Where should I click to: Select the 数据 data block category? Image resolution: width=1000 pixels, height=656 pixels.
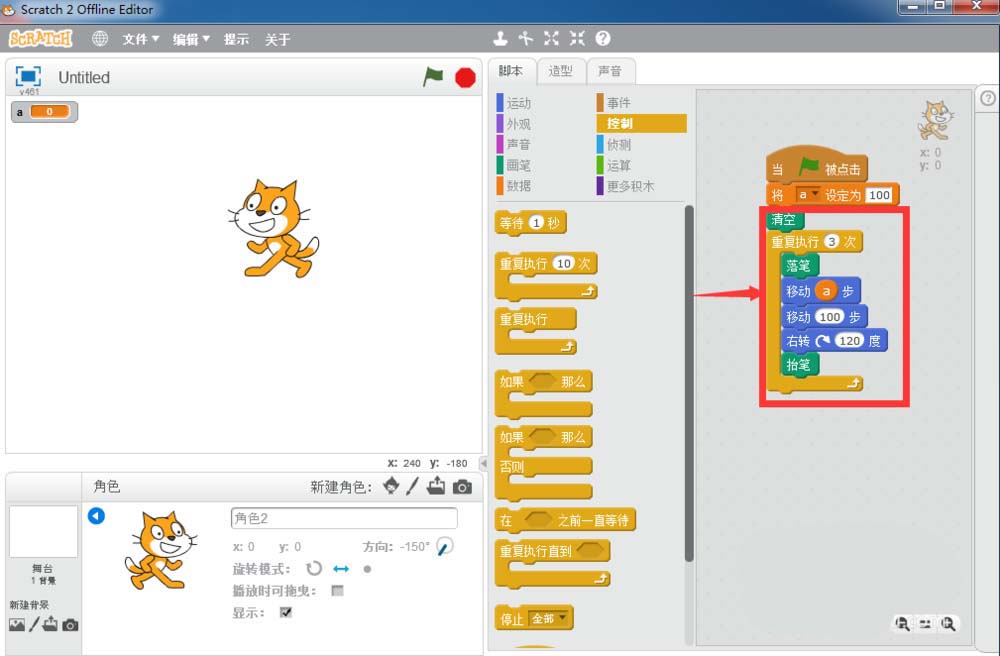click(x=518, y=186)
